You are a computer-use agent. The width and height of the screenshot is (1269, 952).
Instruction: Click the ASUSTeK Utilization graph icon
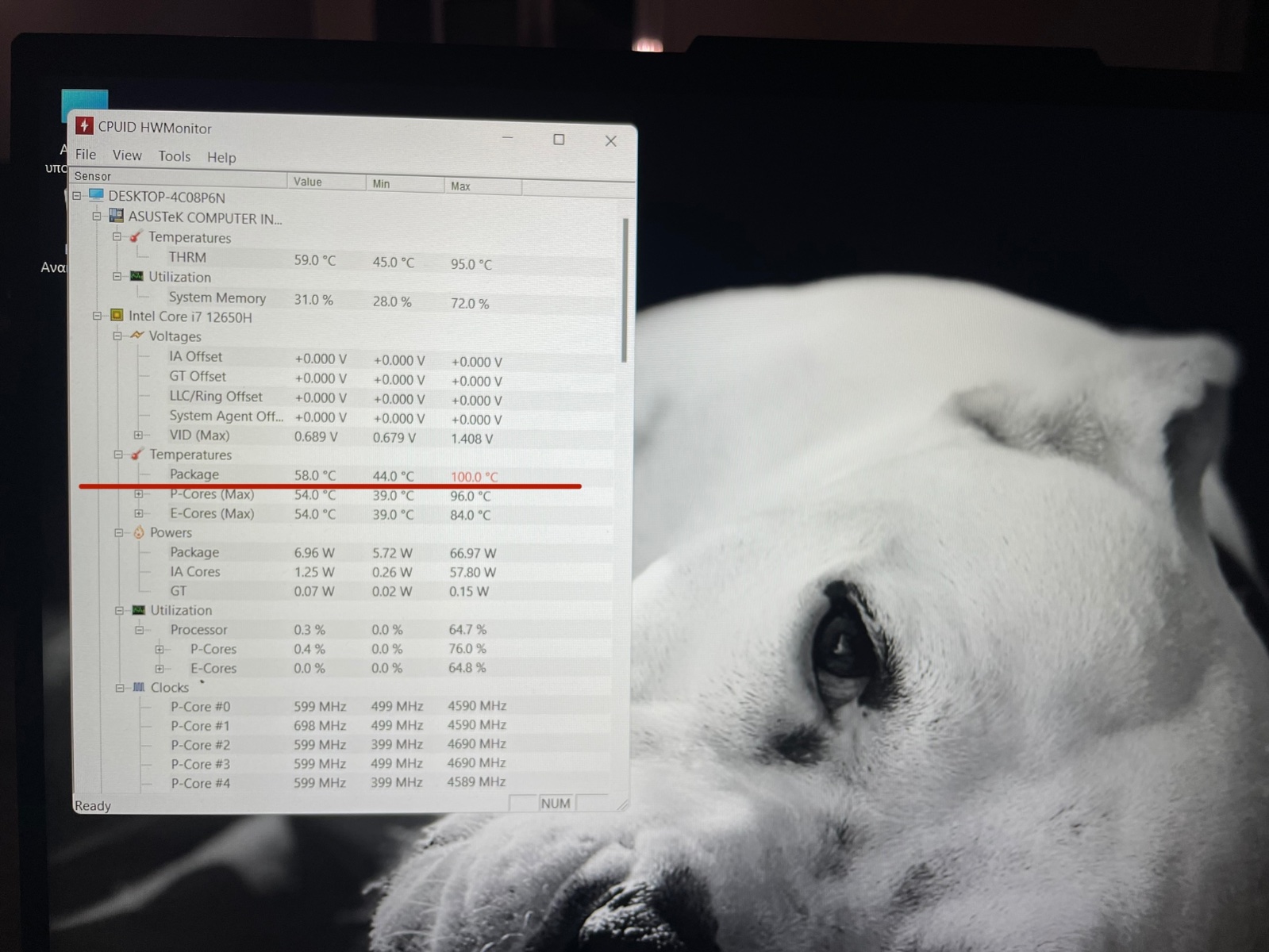(x=137, y=276)
